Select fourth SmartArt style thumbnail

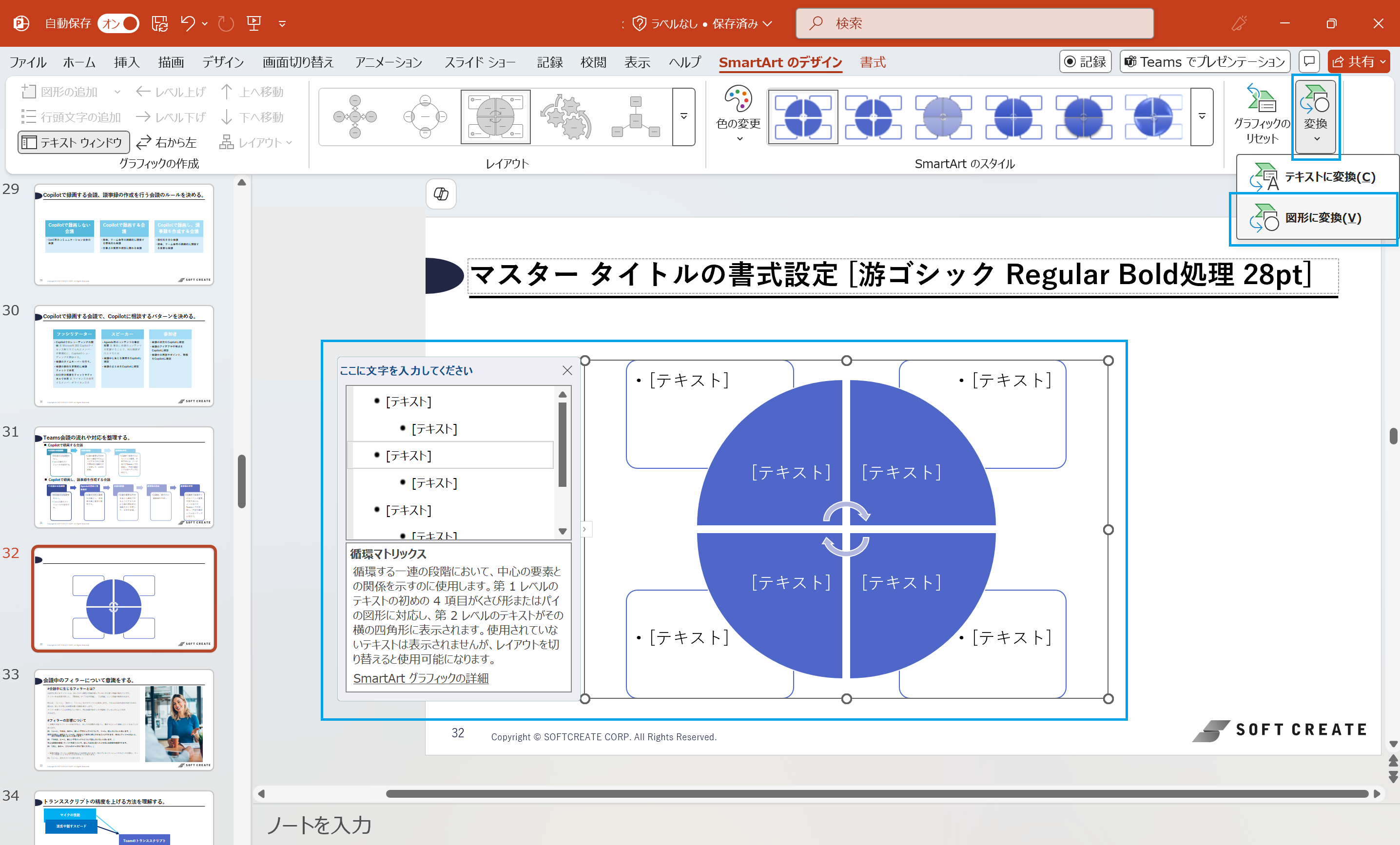tap(1013, 116)
